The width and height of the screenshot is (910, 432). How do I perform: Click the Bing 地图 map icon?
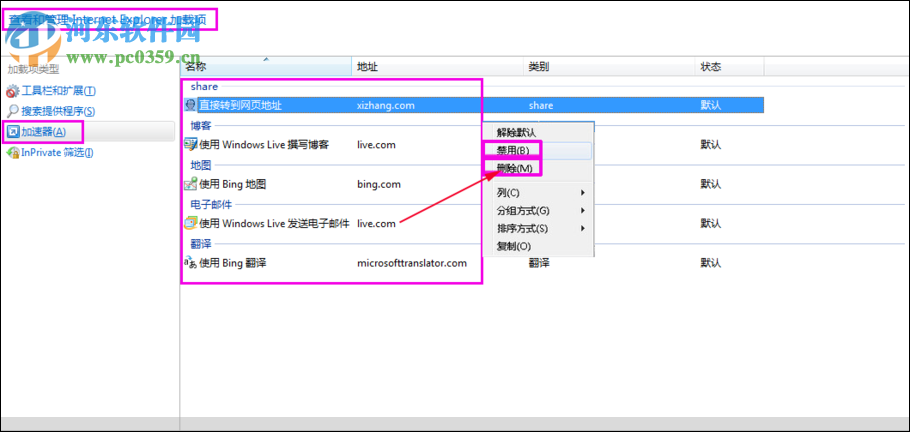191,184
